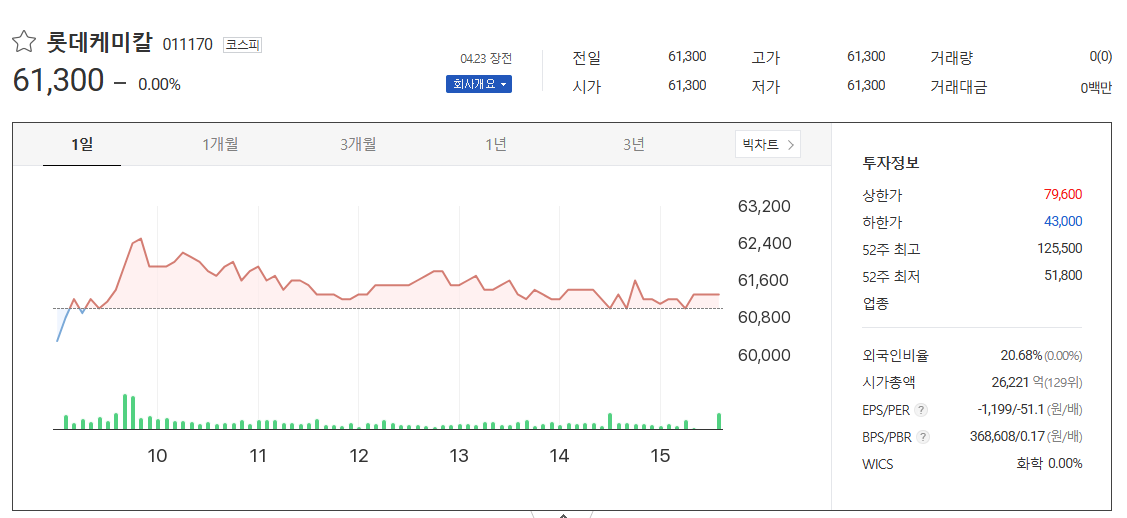Click 하한가 value 43,000
The height and width of the screenshot is (518, 1127).
pyautogui.click(x=1063, y=221)
